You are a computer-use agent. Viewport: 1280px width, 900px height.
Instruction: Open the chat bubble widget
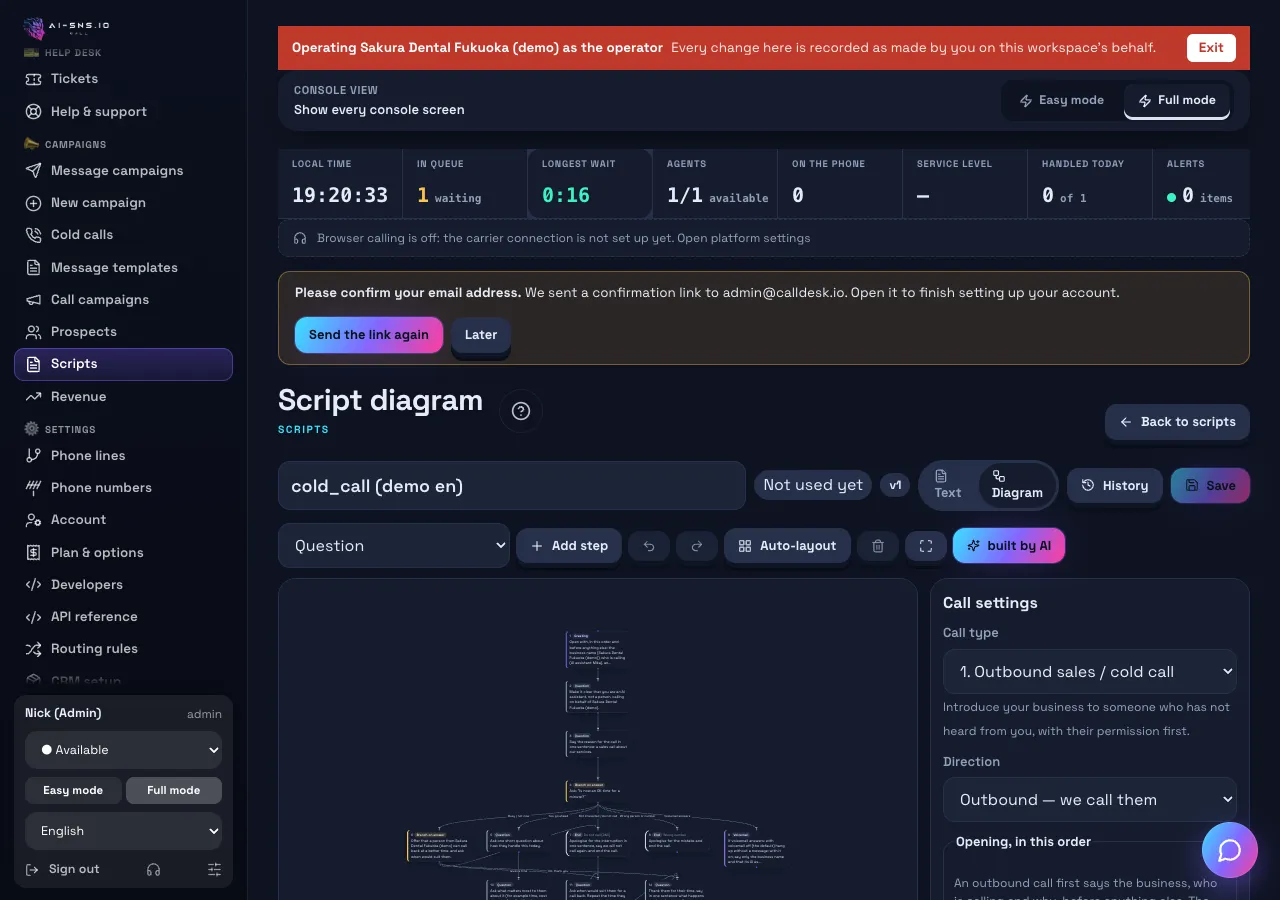click(x=1230, y=850)
